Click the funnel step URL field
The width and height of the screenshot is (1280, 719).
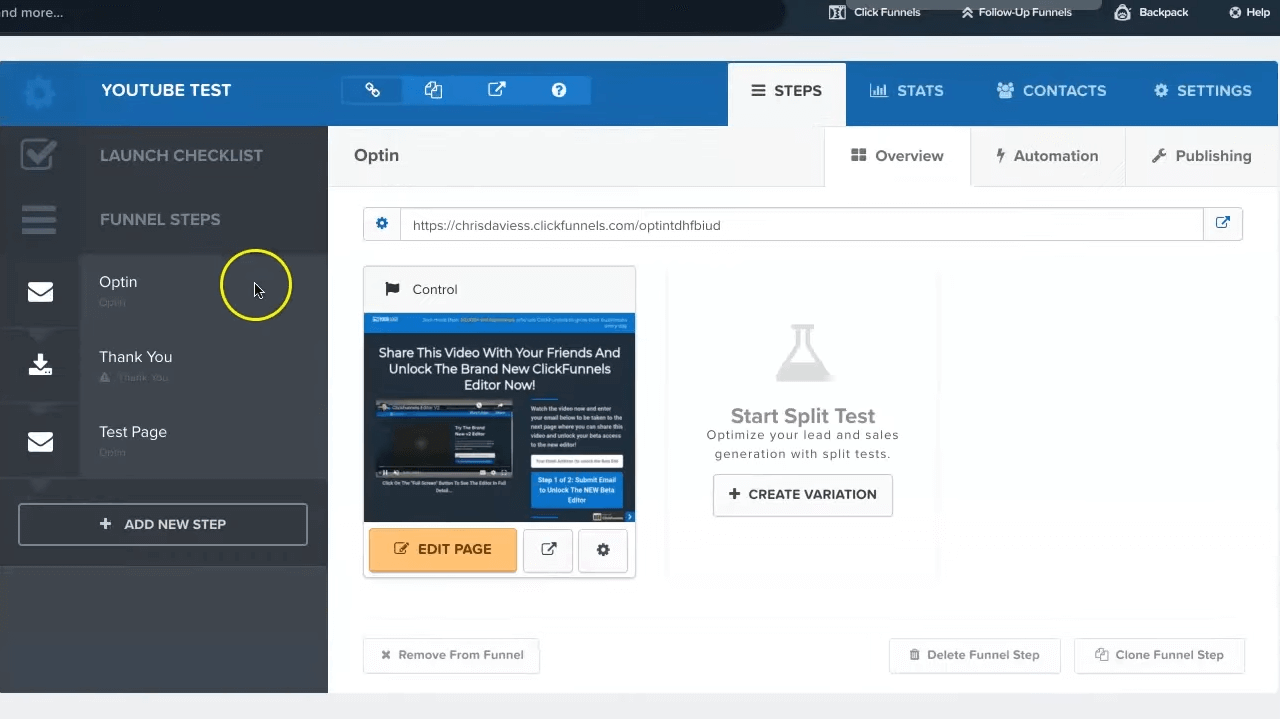tap(801, 225)
